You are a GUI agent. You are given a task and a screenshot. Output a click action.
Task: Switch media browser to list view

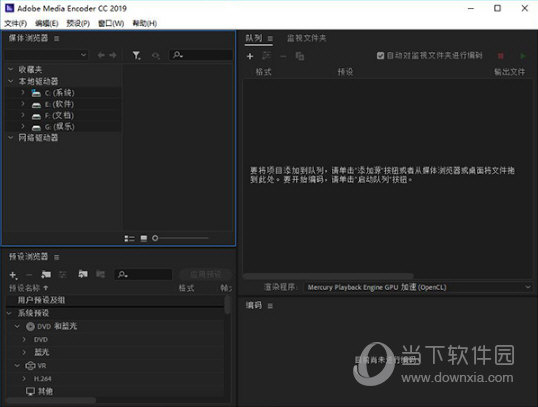tap(129, 238)
